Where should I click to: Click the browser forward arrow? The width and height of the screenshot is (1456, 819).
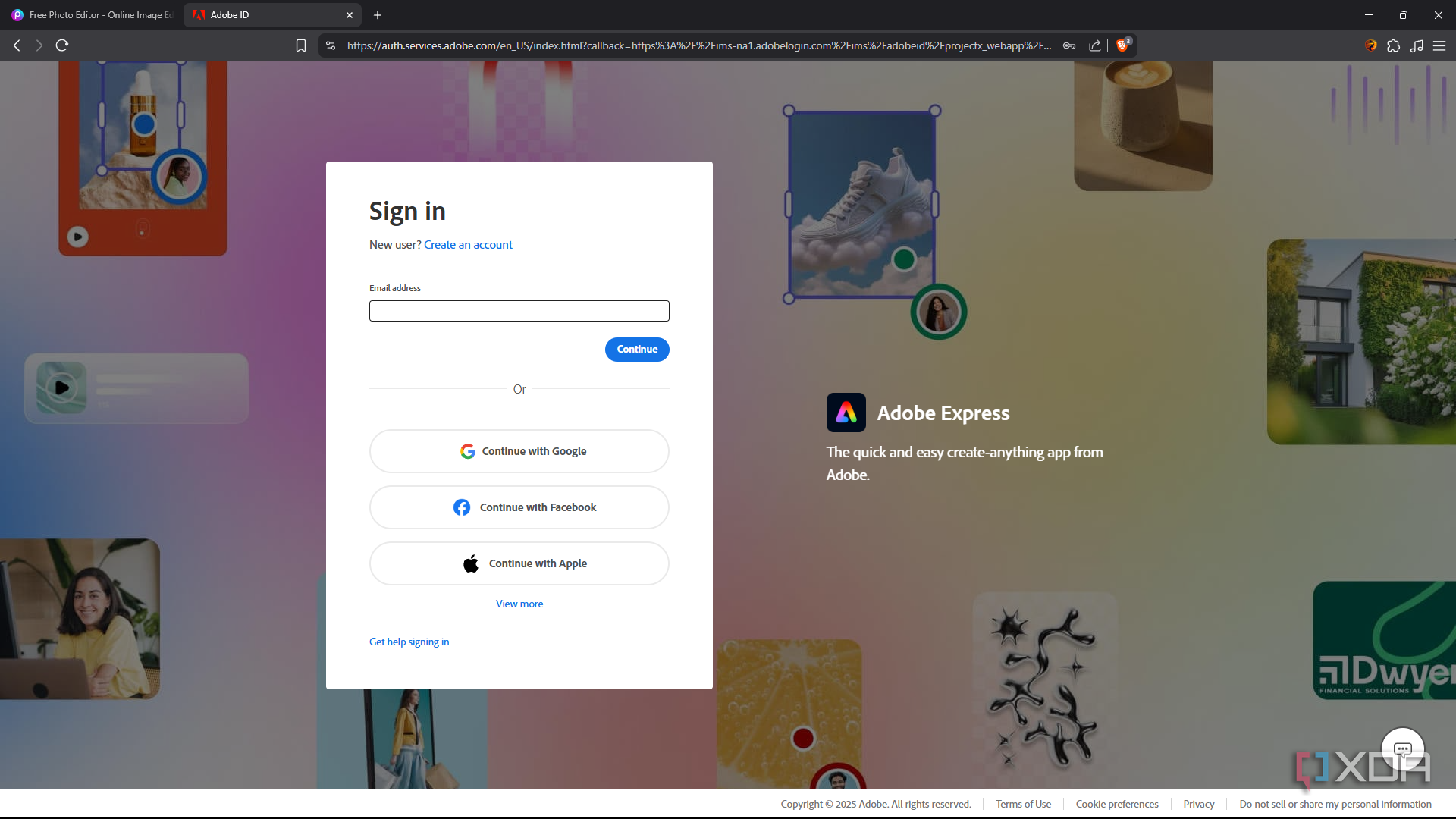tap(39, 45)
